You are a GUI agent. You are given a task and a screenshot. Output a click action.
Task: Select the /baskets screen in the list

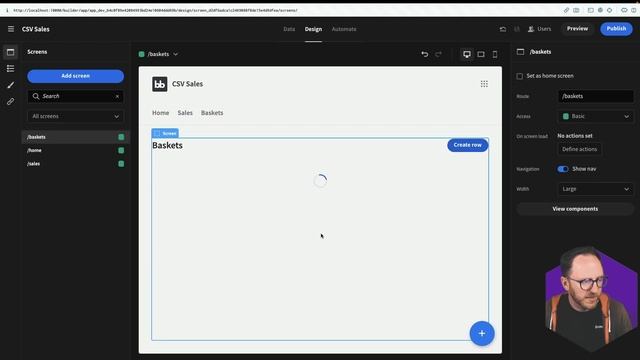pyautogui.click(x=76, y=137)
